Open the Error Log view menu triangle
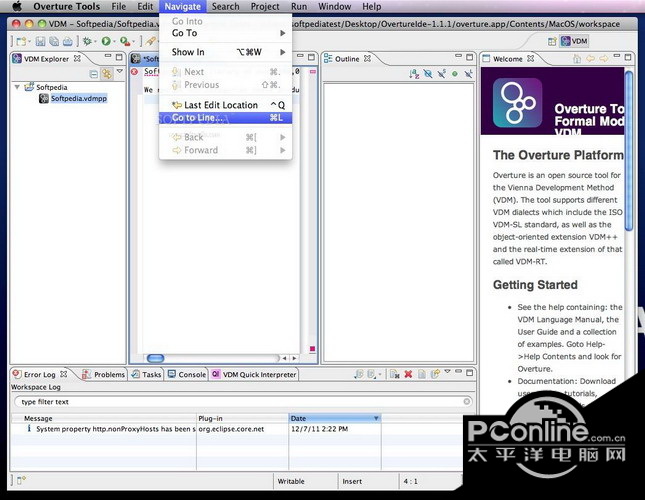The height and width of the screenshot is (500, 645). coord(448,372)
